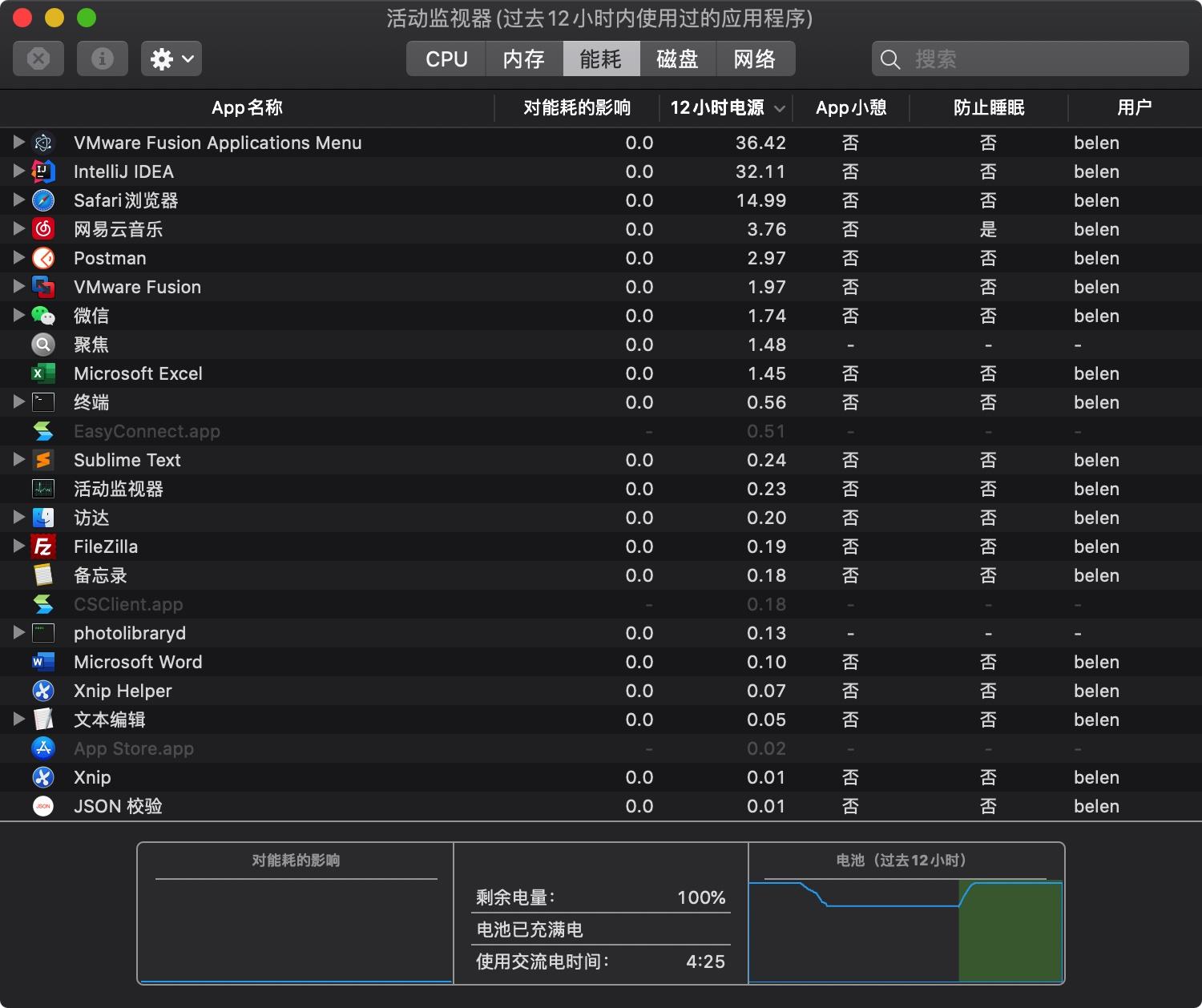Sort by 12小时电源 column header
Viewport: 1202px width, 1008px height.
click(x=726, y=107)
